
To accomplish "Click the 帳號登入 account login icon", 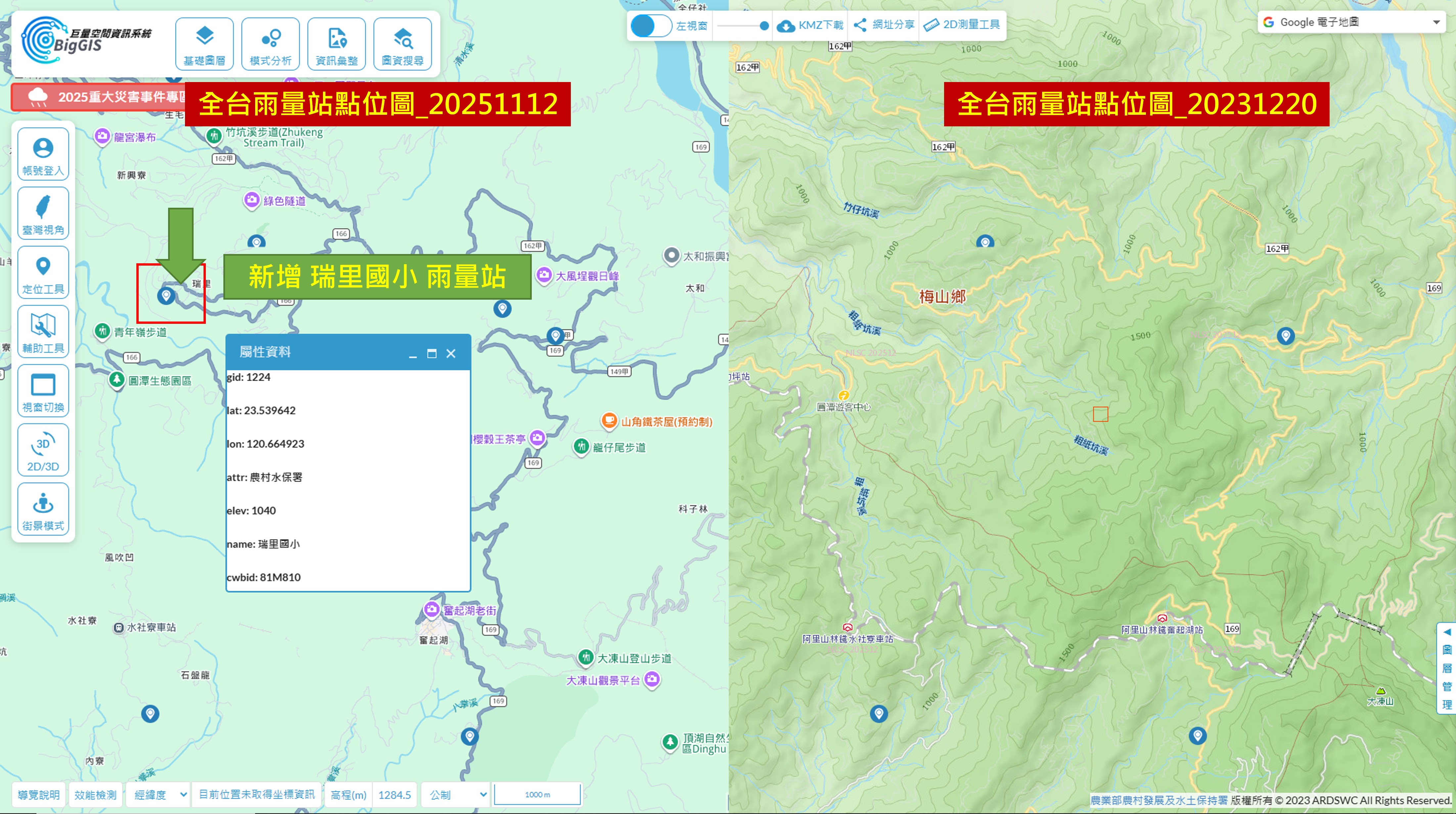I will [43, 154].
